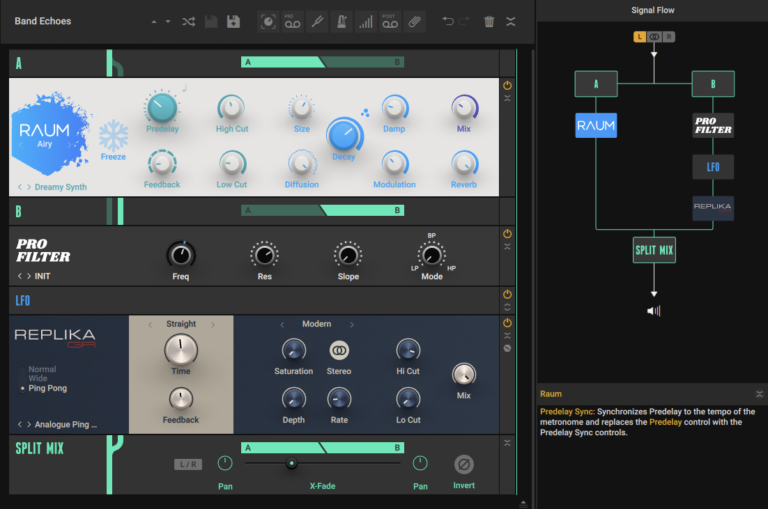Open the Modern delay mode menu
This screenshot has width=768, height=509.
pyautogui.click(x=316, y=324)
